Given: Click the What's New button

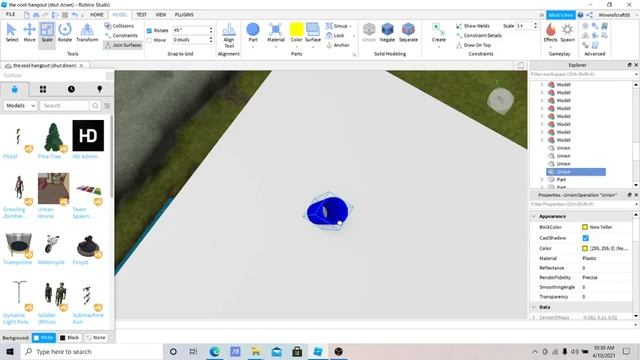Looking at the screenshot, I should (561, 15).
